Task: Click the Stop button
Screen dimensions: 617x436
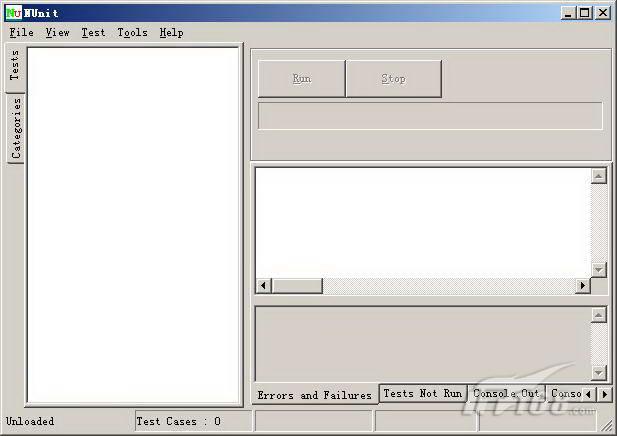Action: point(393,79)
